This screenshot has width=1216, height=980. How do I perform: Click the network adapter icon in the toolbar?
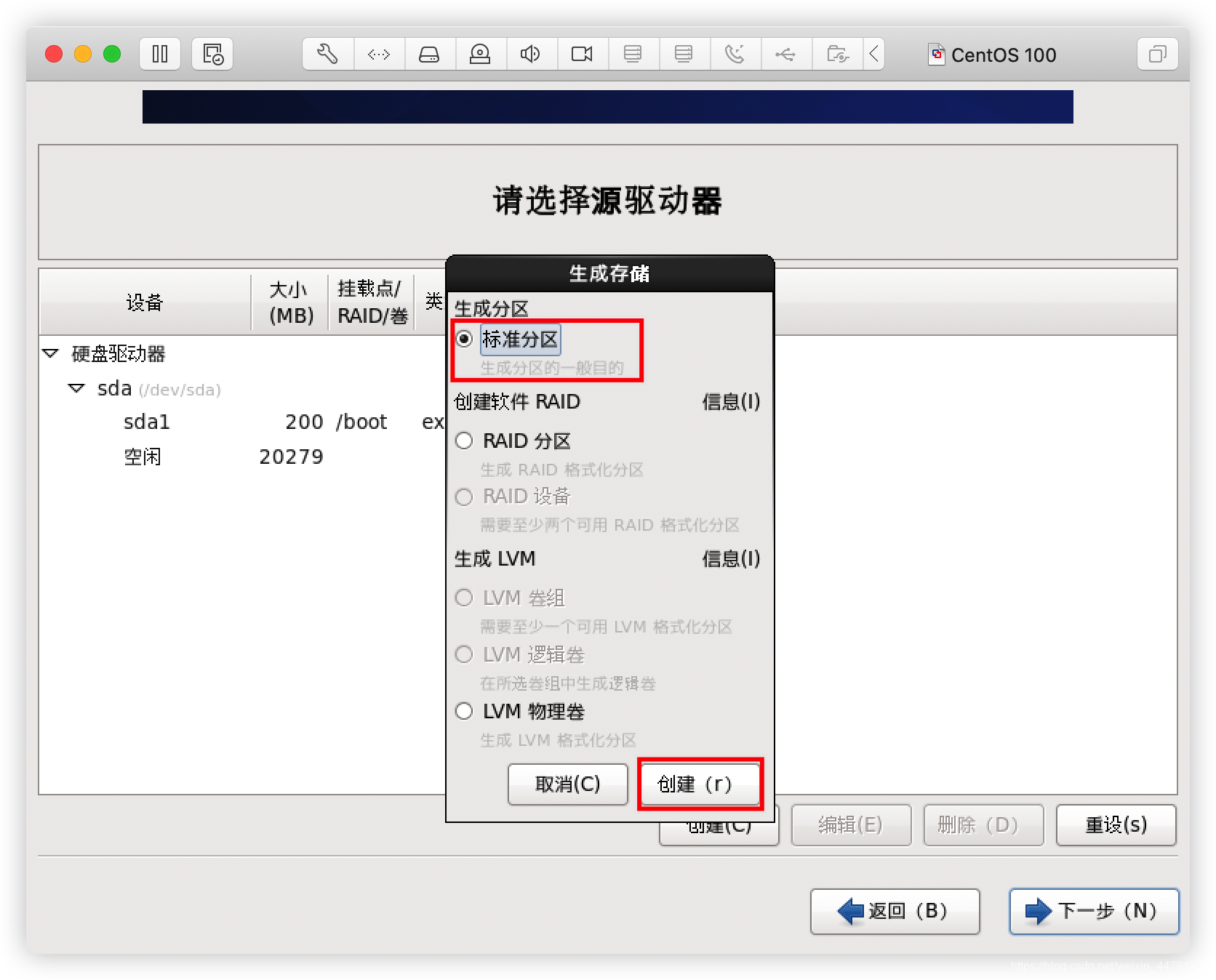(x=633, y=54)
